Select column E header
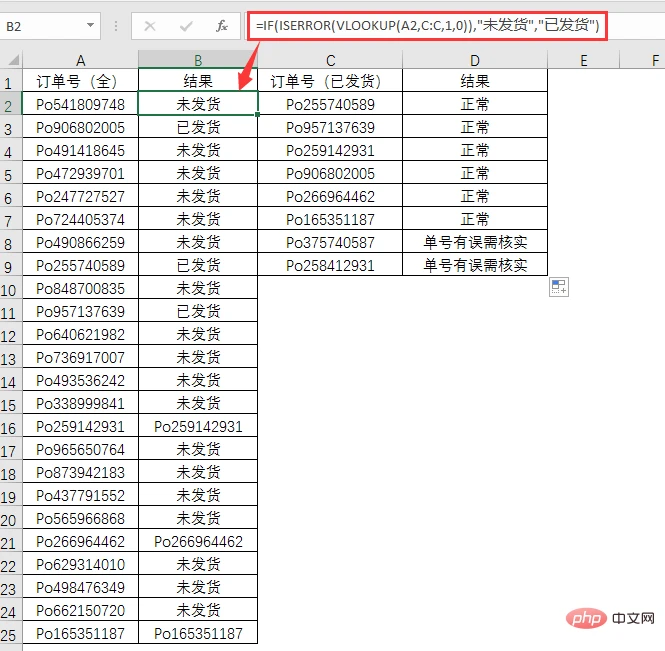The height and width of the screenshot is (651, 665). [x=584, y=60]
